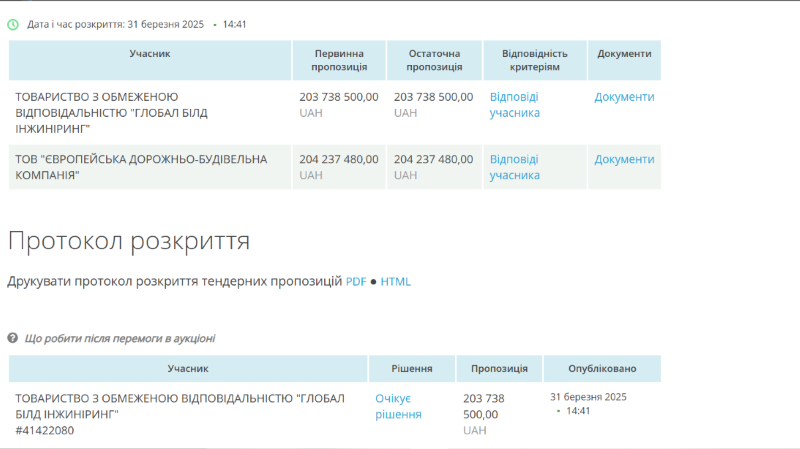Open "Документи" for ГЛОБАЛ БІЛД ІНЖИНІРИНГ
The image size is (800, 449).
point(624,97)
